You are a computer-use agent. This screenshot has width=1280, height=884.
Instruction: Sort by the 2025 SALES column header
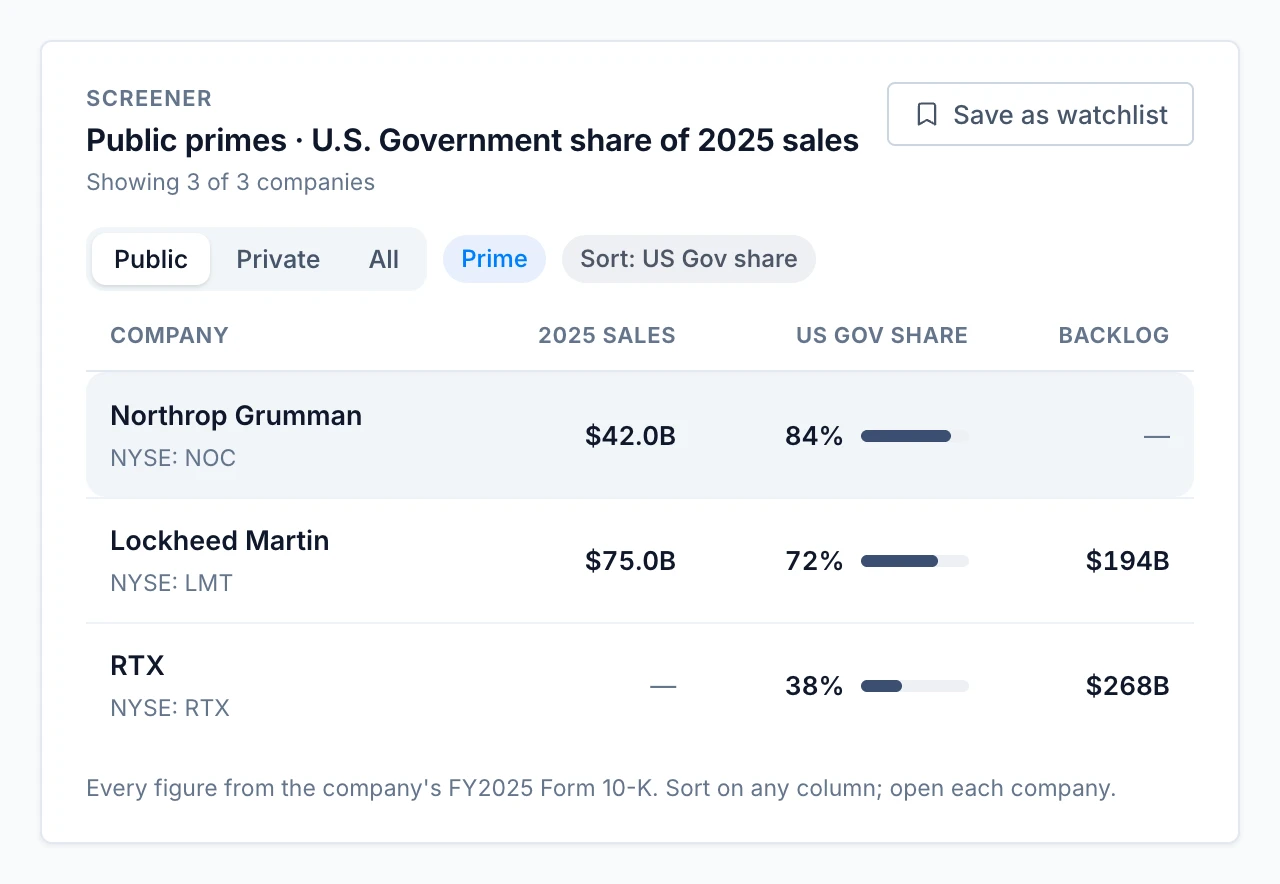pos(607,335)
